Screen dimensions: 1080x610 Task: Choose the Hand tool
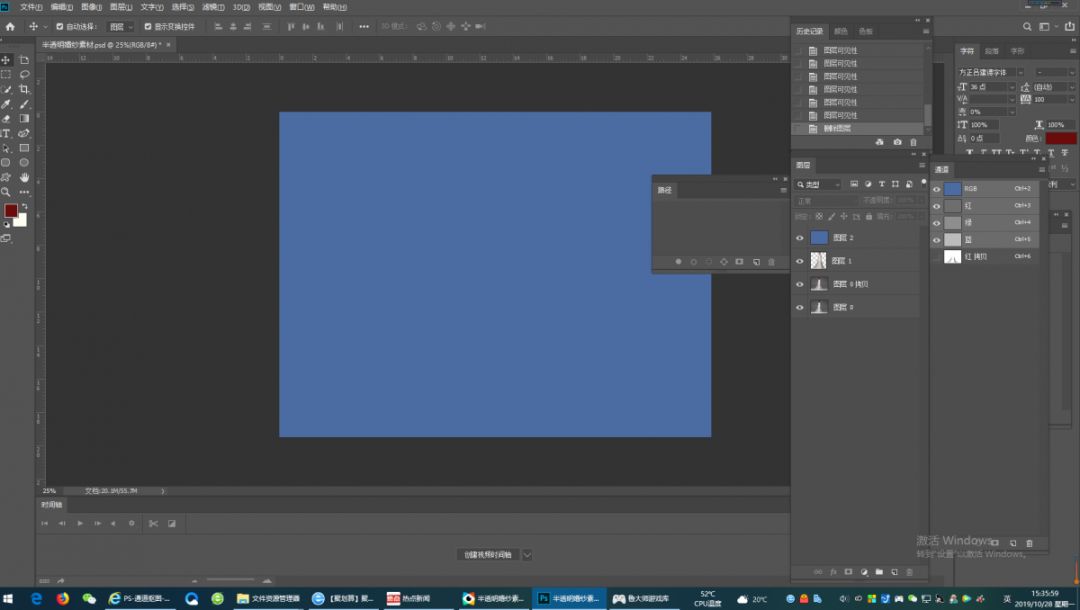click(x=24, y=177)
